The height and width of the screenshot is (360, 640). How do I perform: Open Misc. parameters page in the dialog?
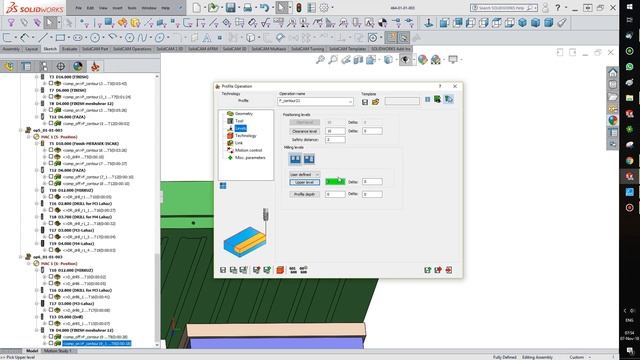(x=250, y=158)
